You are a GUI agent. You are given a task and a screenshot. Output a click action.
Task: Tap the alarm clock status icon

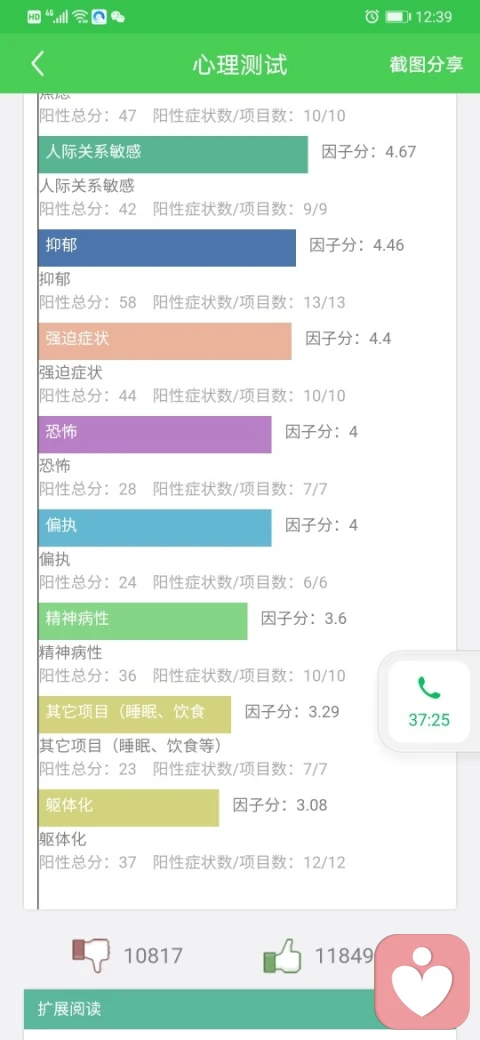(x=372, y=17)
